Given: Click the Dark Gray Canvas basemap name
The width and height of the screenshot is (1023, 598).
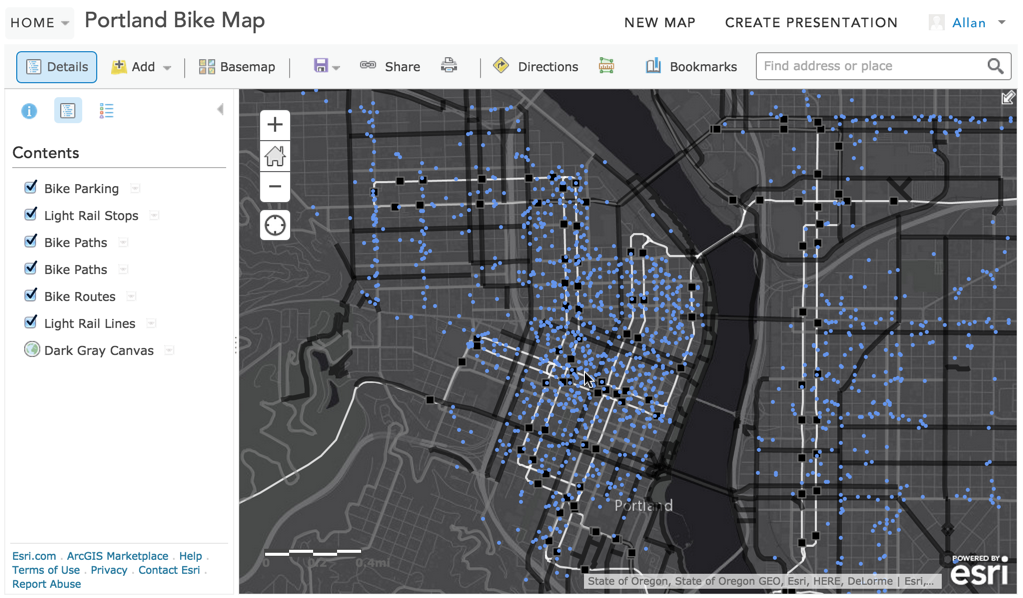Looking at the screenshot, I should pyautogui.click(x=99, y=350).
